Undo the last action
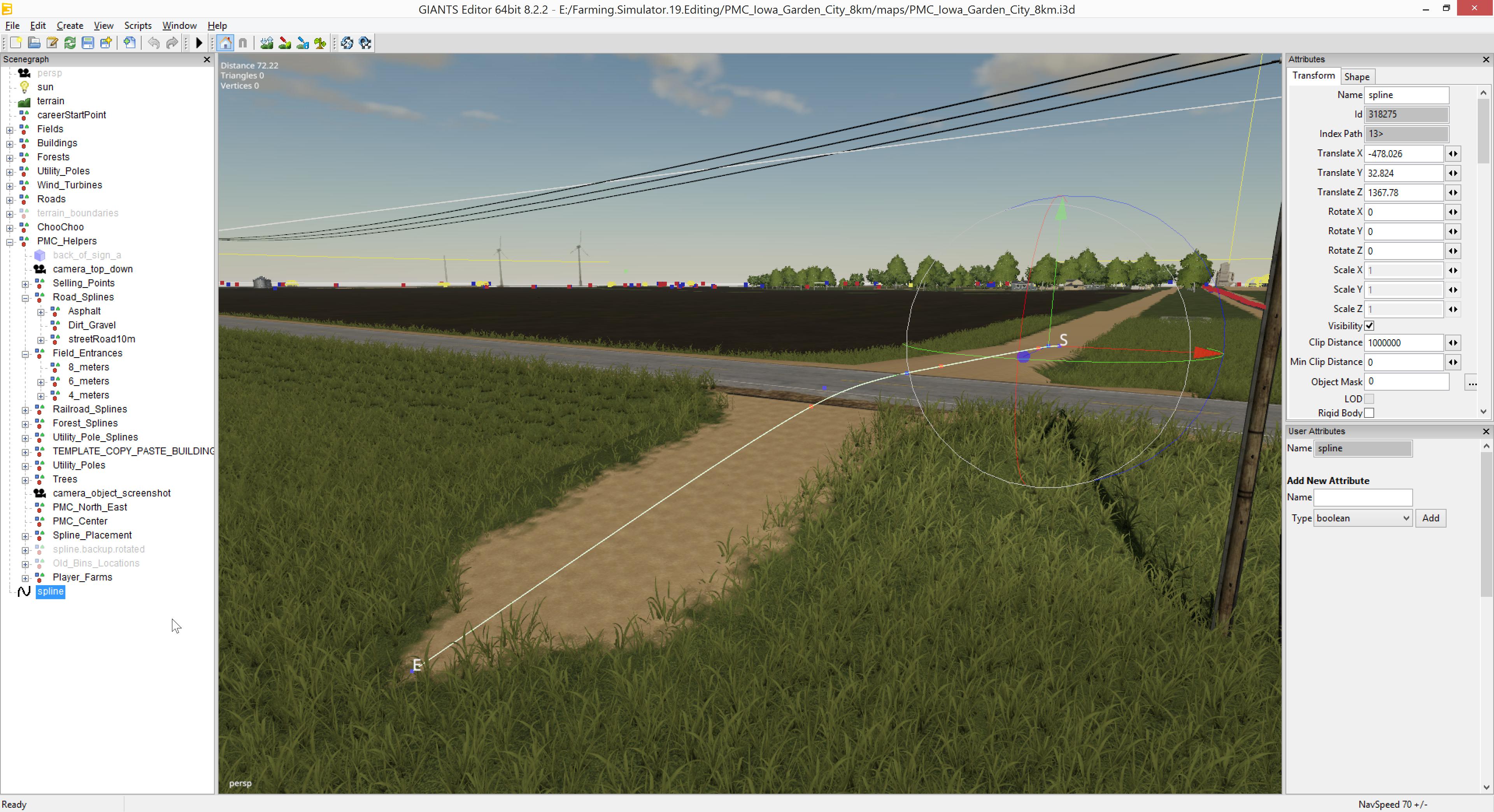 click(x=154, y=43)
